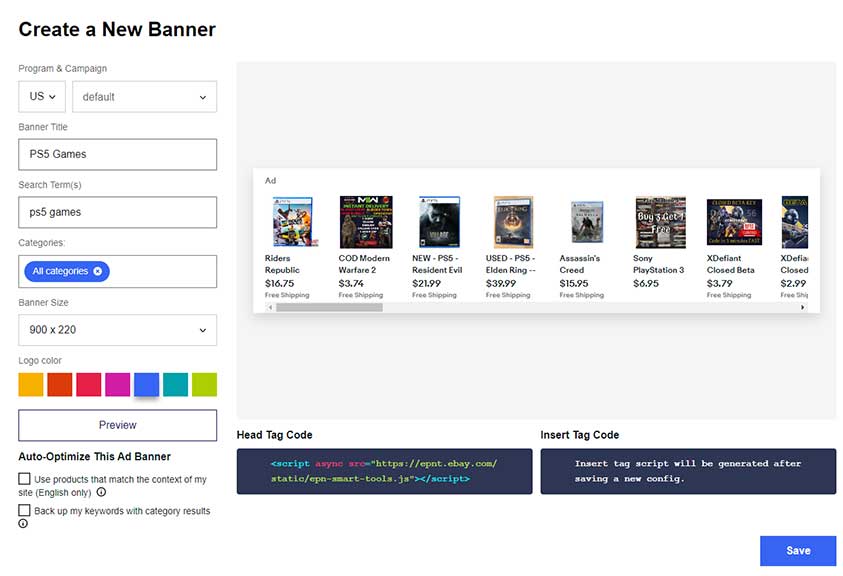Click the $39.99 price text
843x576 pixels.
[x=501, y=283]
